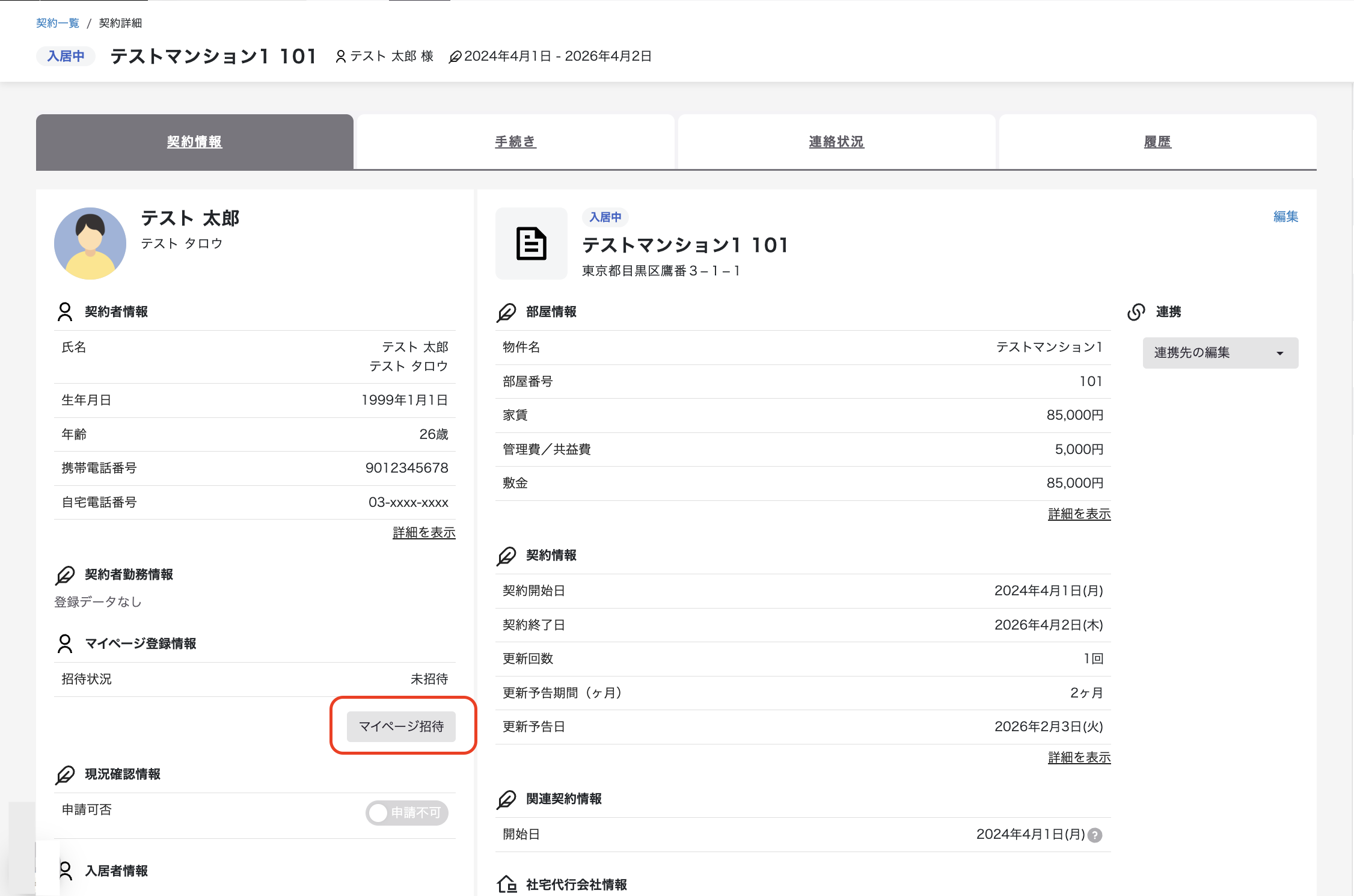The image size is (1354, 896).
Task: Click the 契約者情報 person icon
Action: coord(65,311)
